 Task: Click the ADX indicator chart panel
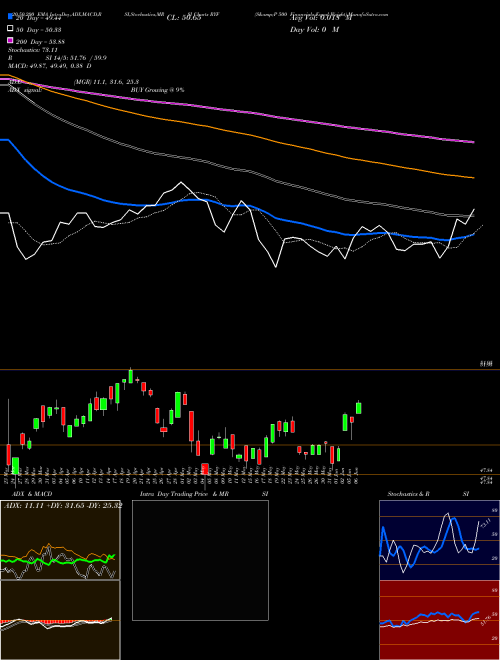pos(60,540)
